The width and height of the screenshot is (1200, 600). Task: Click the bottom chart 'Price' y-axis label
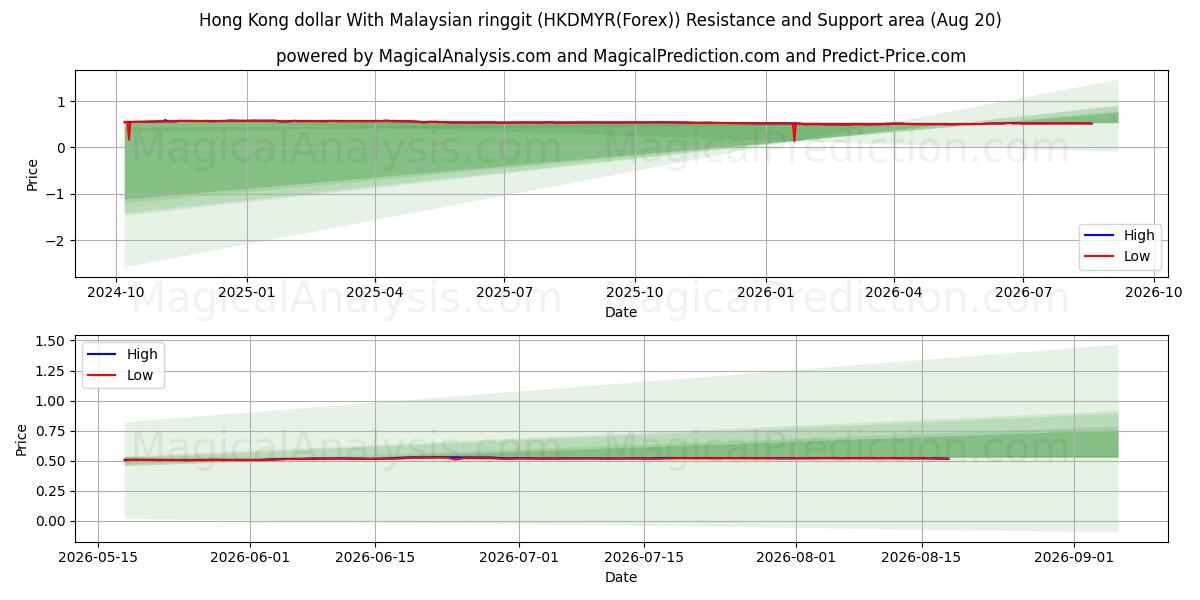22,439
